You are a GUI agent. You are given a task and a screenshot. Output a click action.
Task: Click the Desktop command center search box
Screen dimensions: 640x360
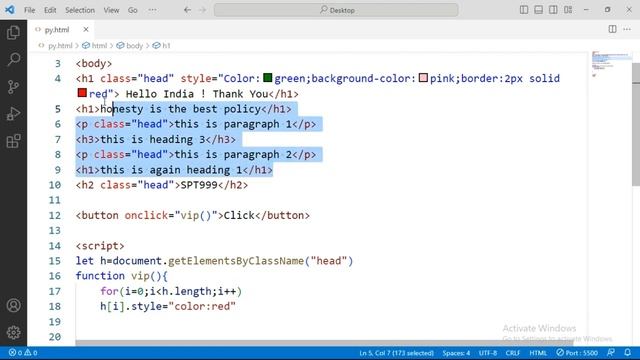click(x=336, y=10)
